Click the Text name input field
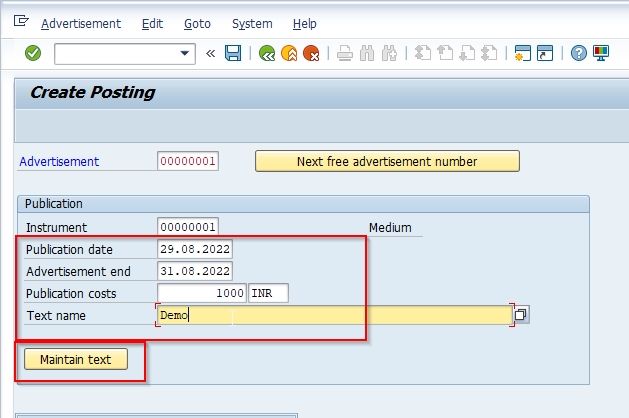The image size is (629, 418). click(x=335, y=315)
